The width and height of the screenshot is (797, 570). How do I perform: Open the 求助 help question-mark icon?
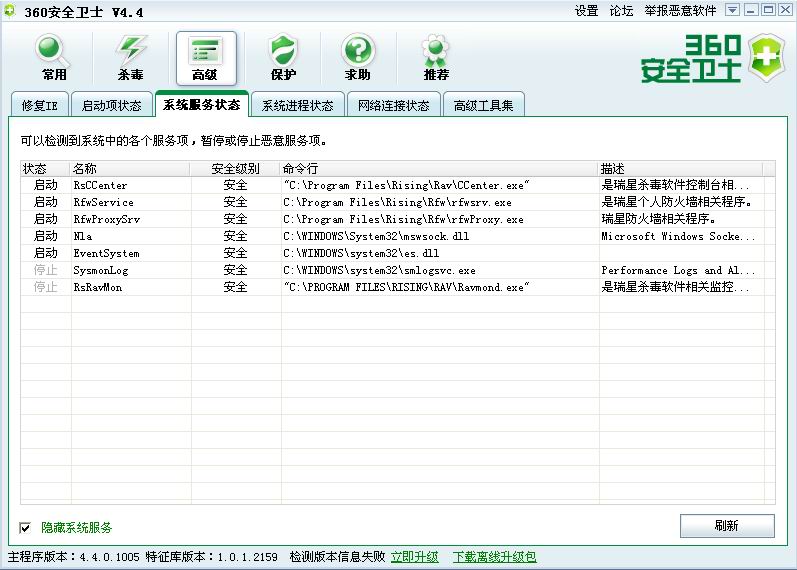(x=358, y=57)
